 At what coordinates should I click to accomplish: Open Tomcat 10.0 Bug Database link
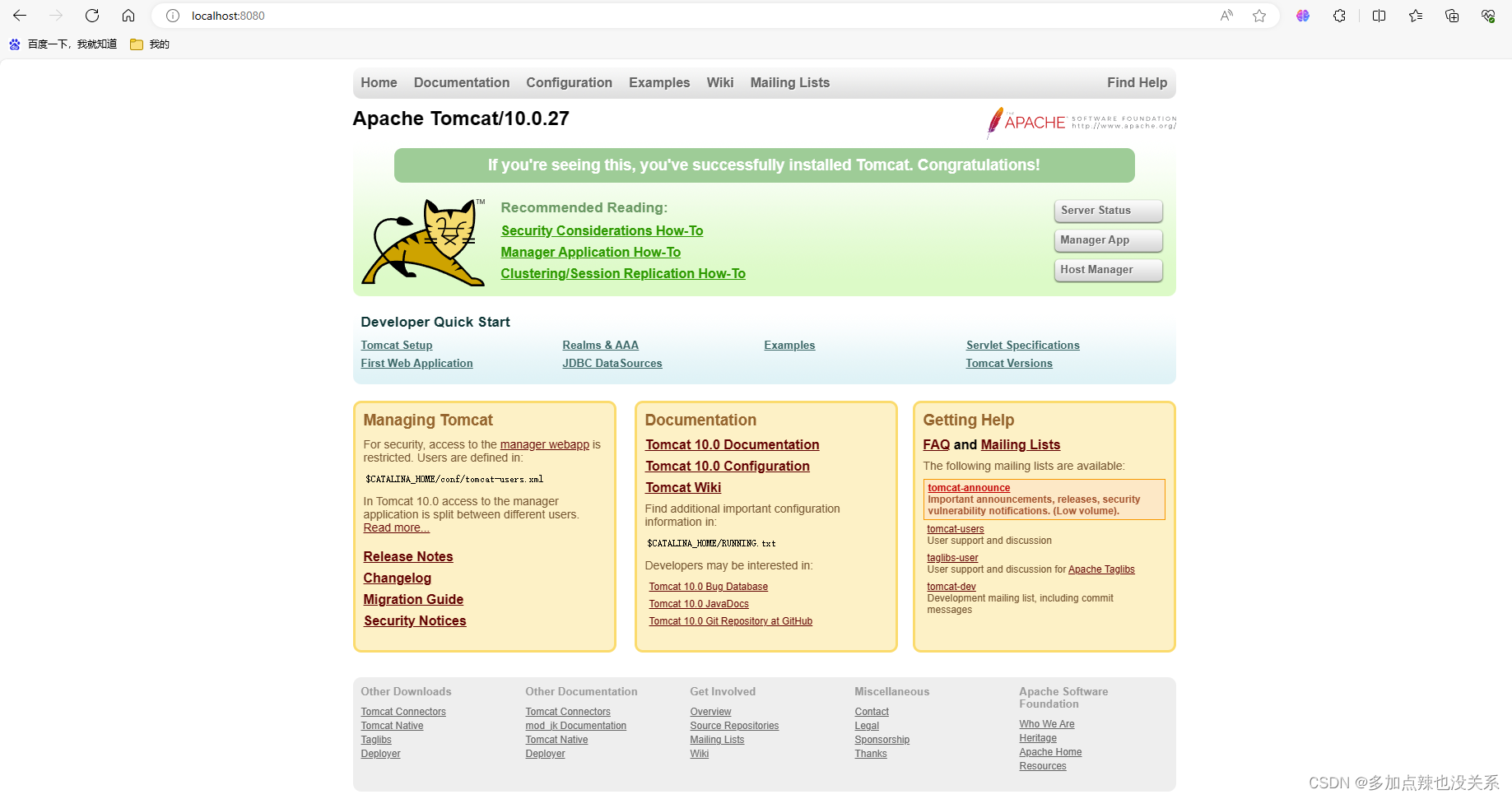[709, 587]
